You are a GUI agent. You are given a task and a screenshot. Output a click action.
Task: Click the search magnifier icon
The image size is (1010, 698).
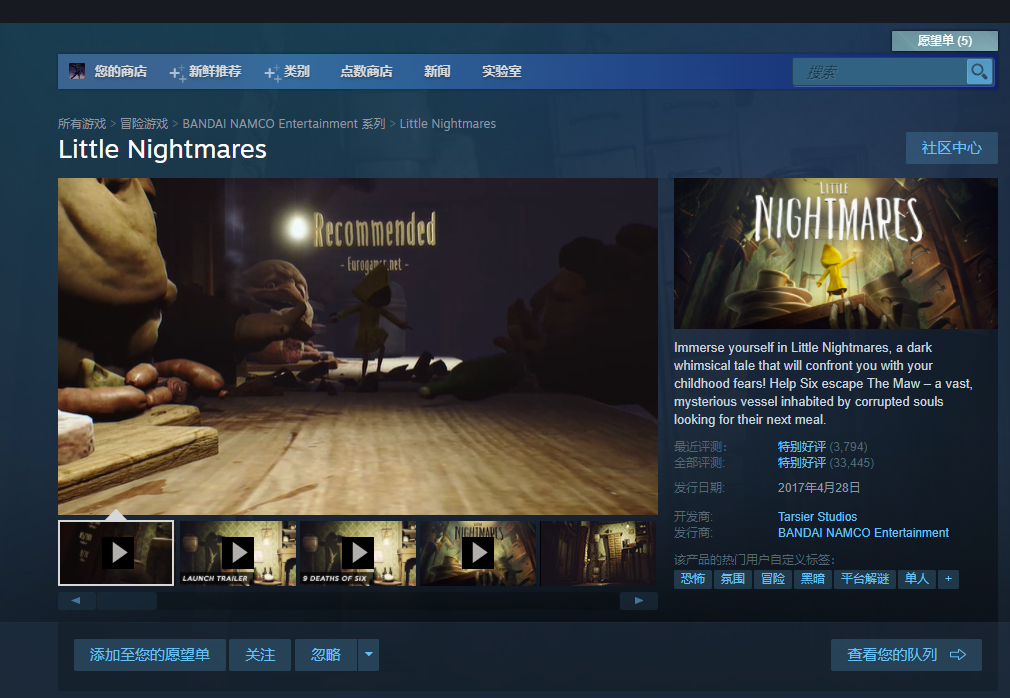click(978, 71)
